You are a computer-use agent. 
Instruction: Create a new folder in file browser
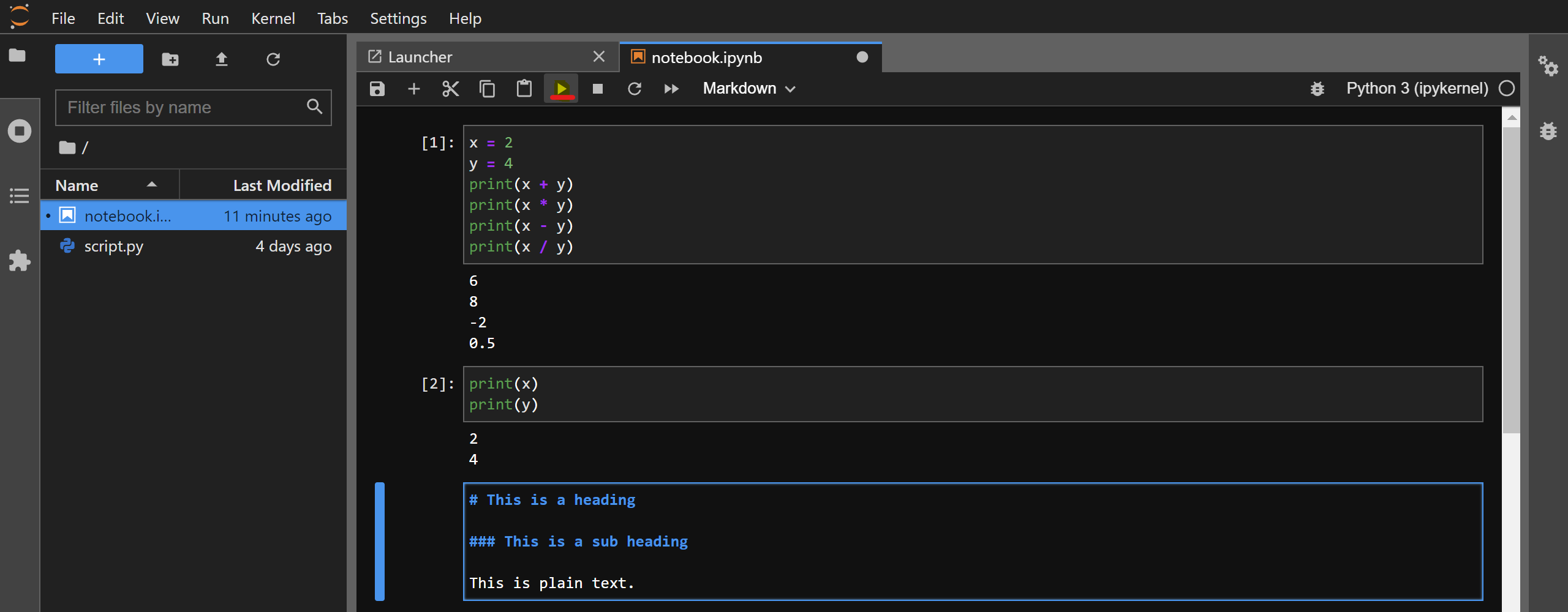(x=170, y=59)
